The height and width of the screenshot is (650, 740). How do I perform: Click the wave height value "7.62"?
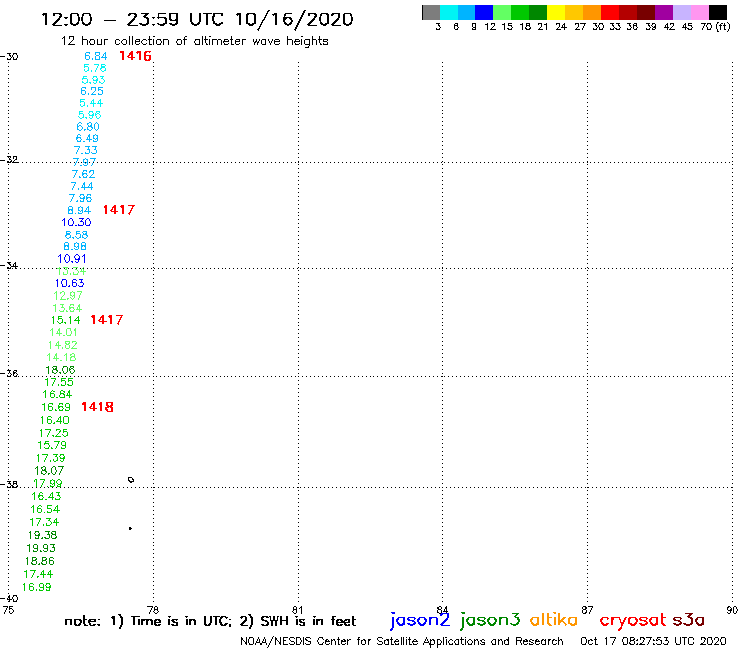[x=83, y=174]
